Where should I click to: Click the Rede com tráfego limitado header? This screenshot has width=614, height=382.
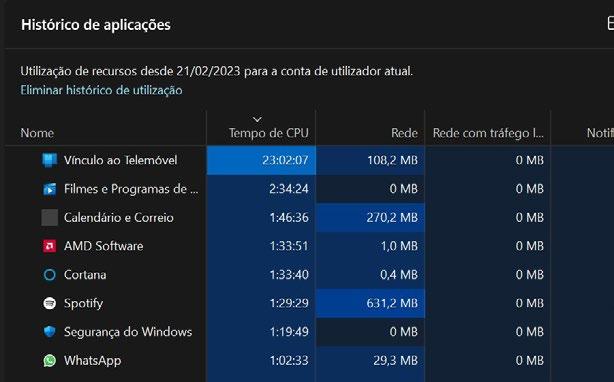488,133
